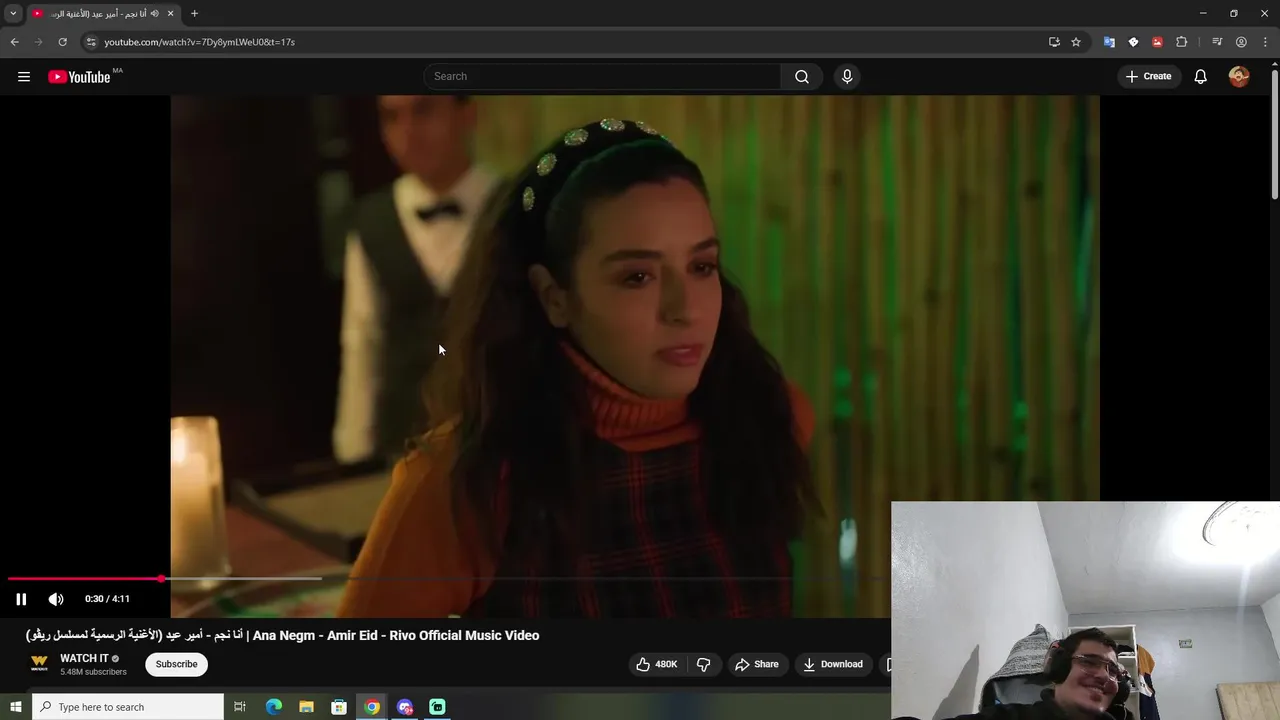Open Chrome profile icon
Image resolution: width=1280 pixels, height=720 pixels.
pyautogui.click(x=1241, y=42)
